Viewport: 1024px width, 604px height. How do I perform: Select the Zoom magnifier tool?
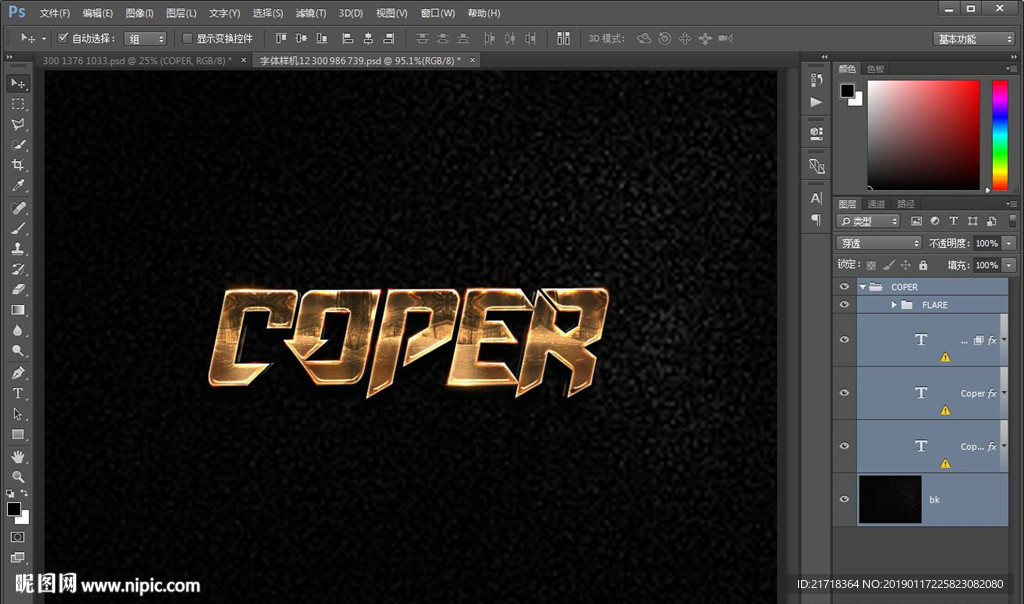[x=18, y=476]
